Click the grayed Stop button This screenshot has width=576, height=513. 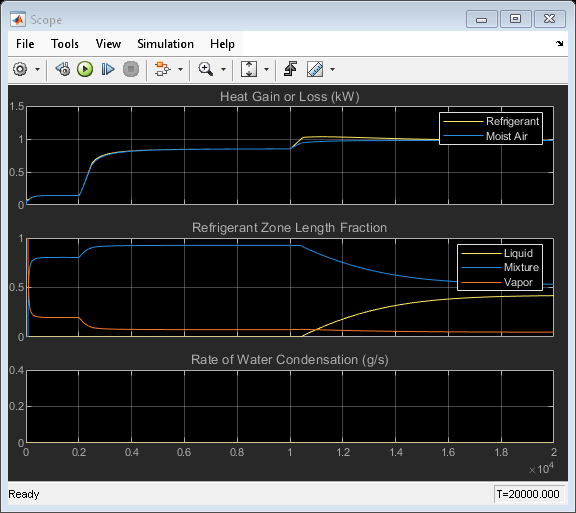tap(131, 69)
